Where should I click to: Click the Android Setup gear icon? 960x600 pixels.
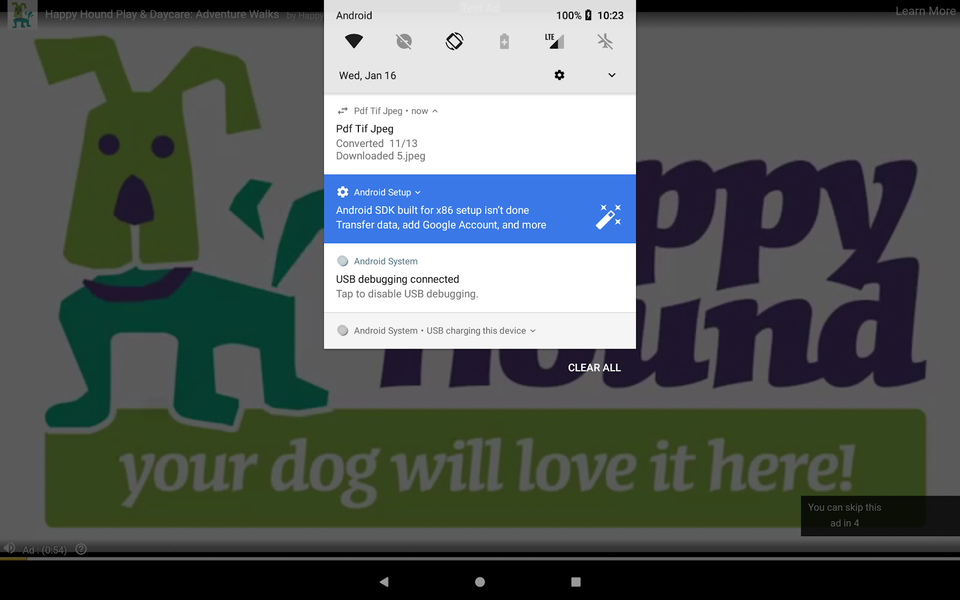coord(343,192)
